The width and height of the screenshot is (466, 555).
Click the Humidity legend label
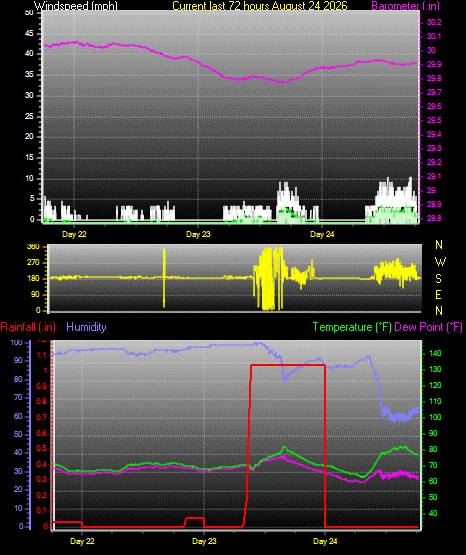pyautogui.click(x=86, y=327)
